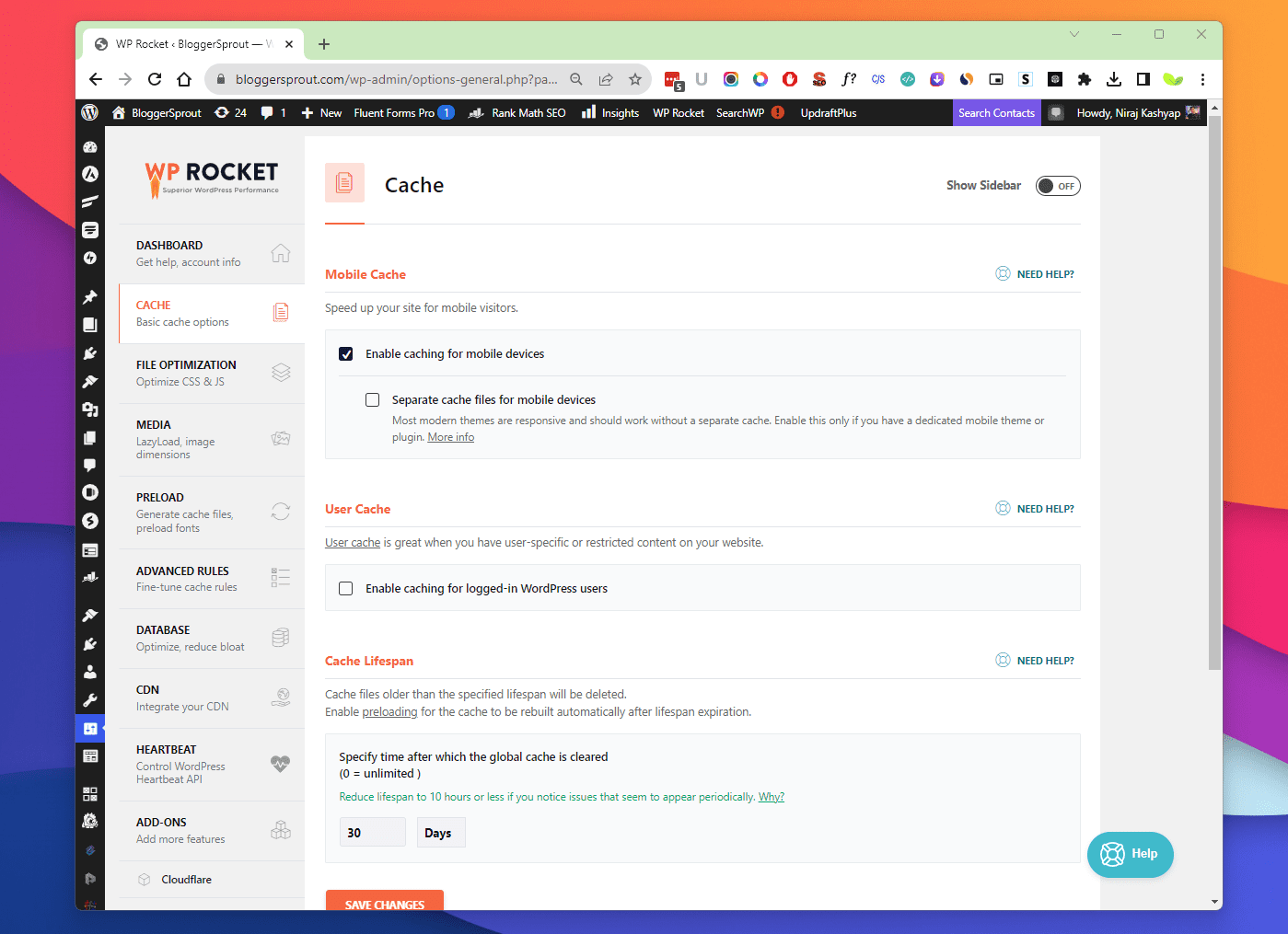Open the Extensions puzzle icon
This screenshot has height=934, width=1288.
click(1085, 79)
